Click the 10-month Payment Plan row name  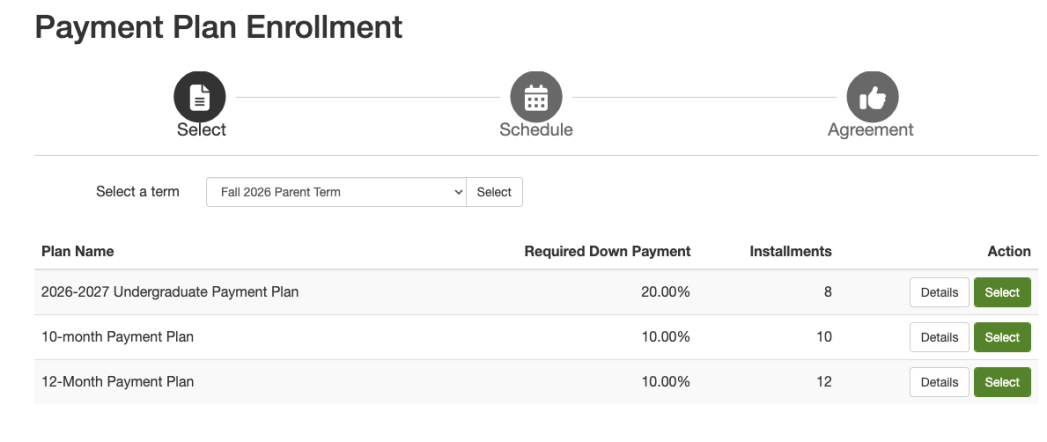pyautogui.click(x=118, y=337)
